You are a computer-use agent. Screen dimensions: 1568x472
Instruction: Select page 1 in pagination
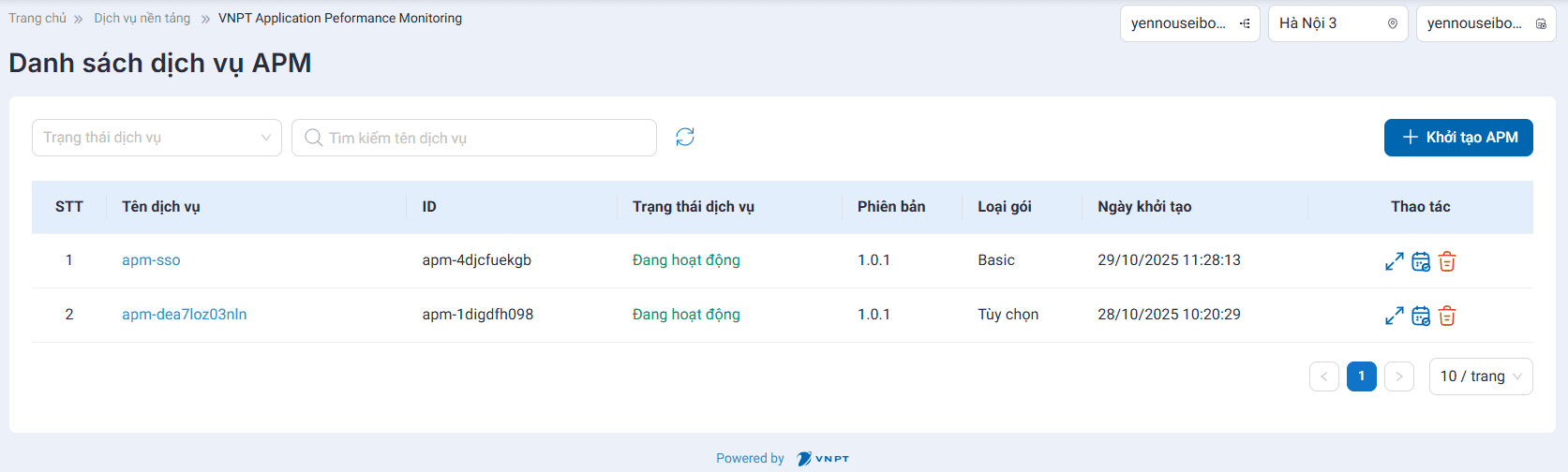pyautogui.click(x=1361, y=376)
